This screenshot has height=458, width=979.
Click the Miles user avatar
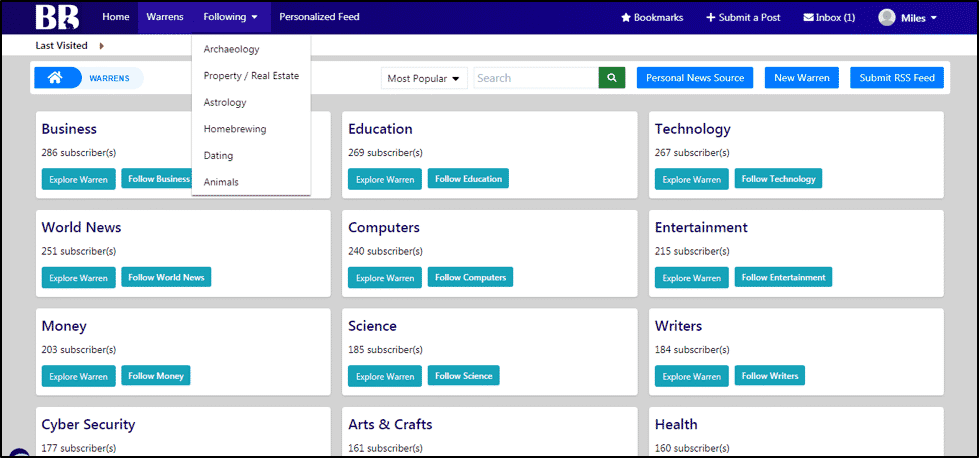point(887,17)
